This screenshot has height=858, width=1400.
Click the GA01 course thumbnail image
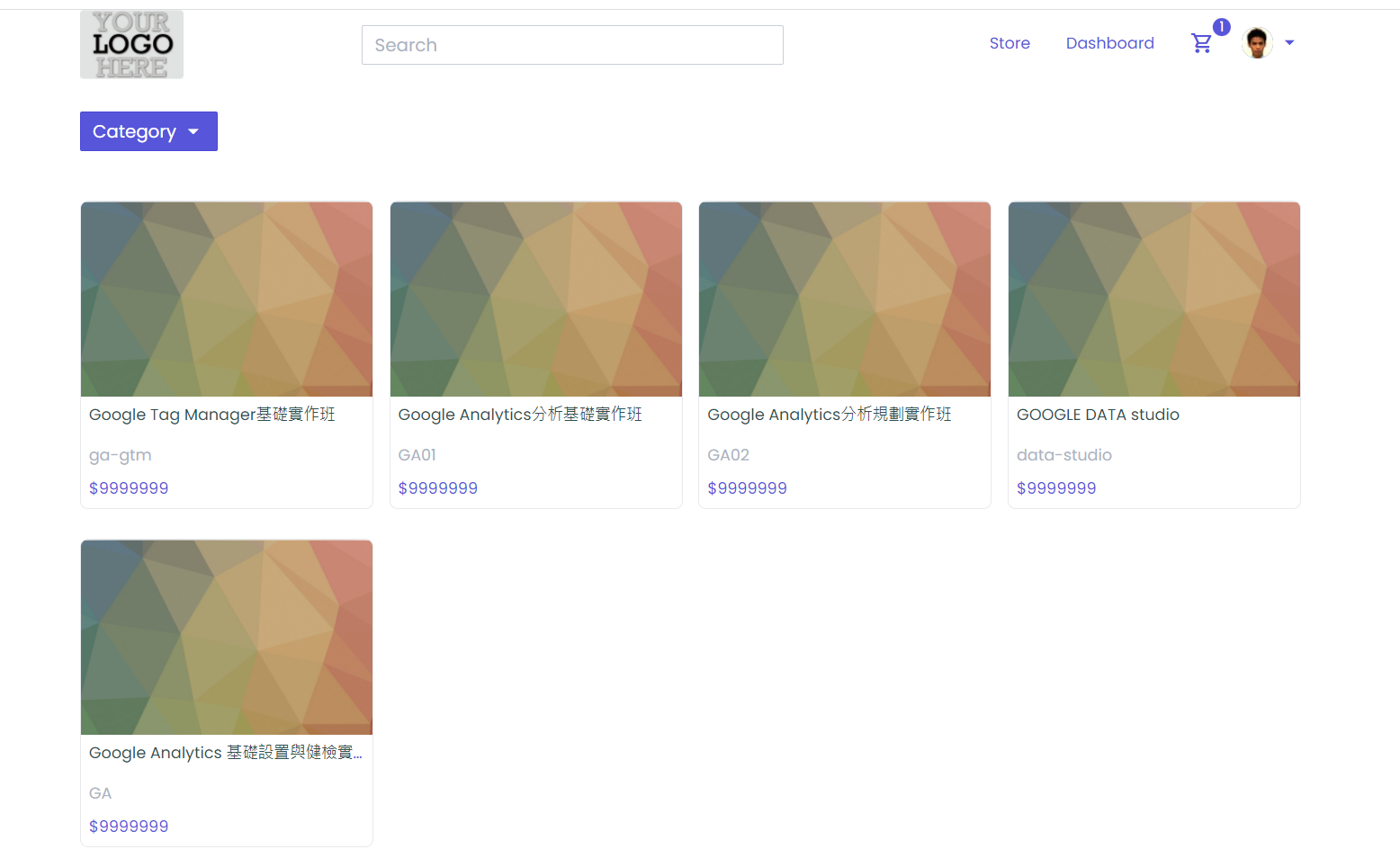536,299
